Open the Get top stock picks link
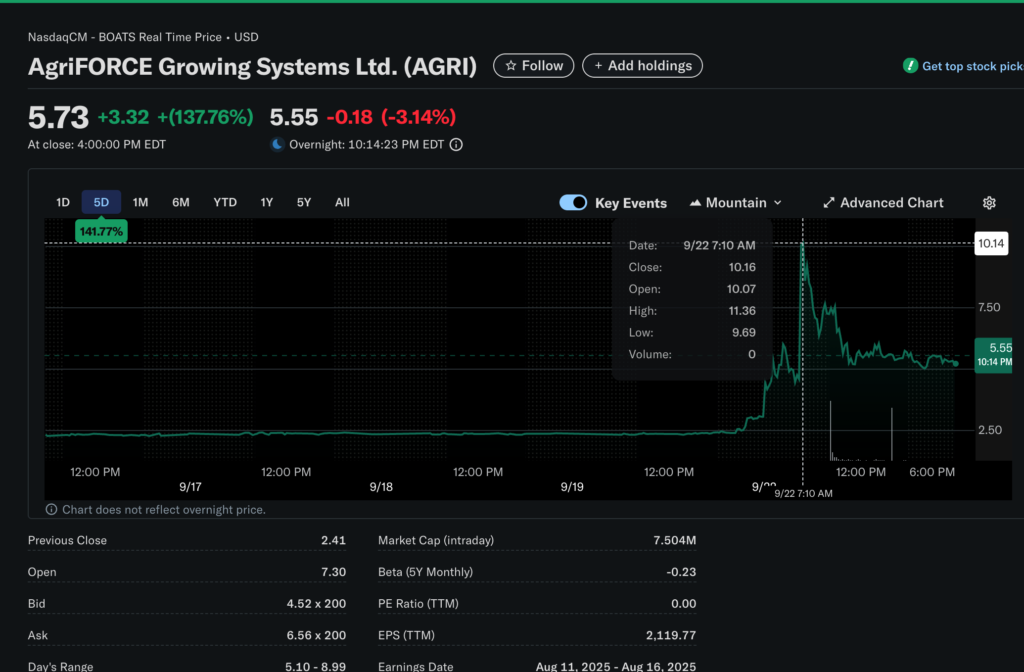Screen dimensions: 1024x672 pos(965,66)
